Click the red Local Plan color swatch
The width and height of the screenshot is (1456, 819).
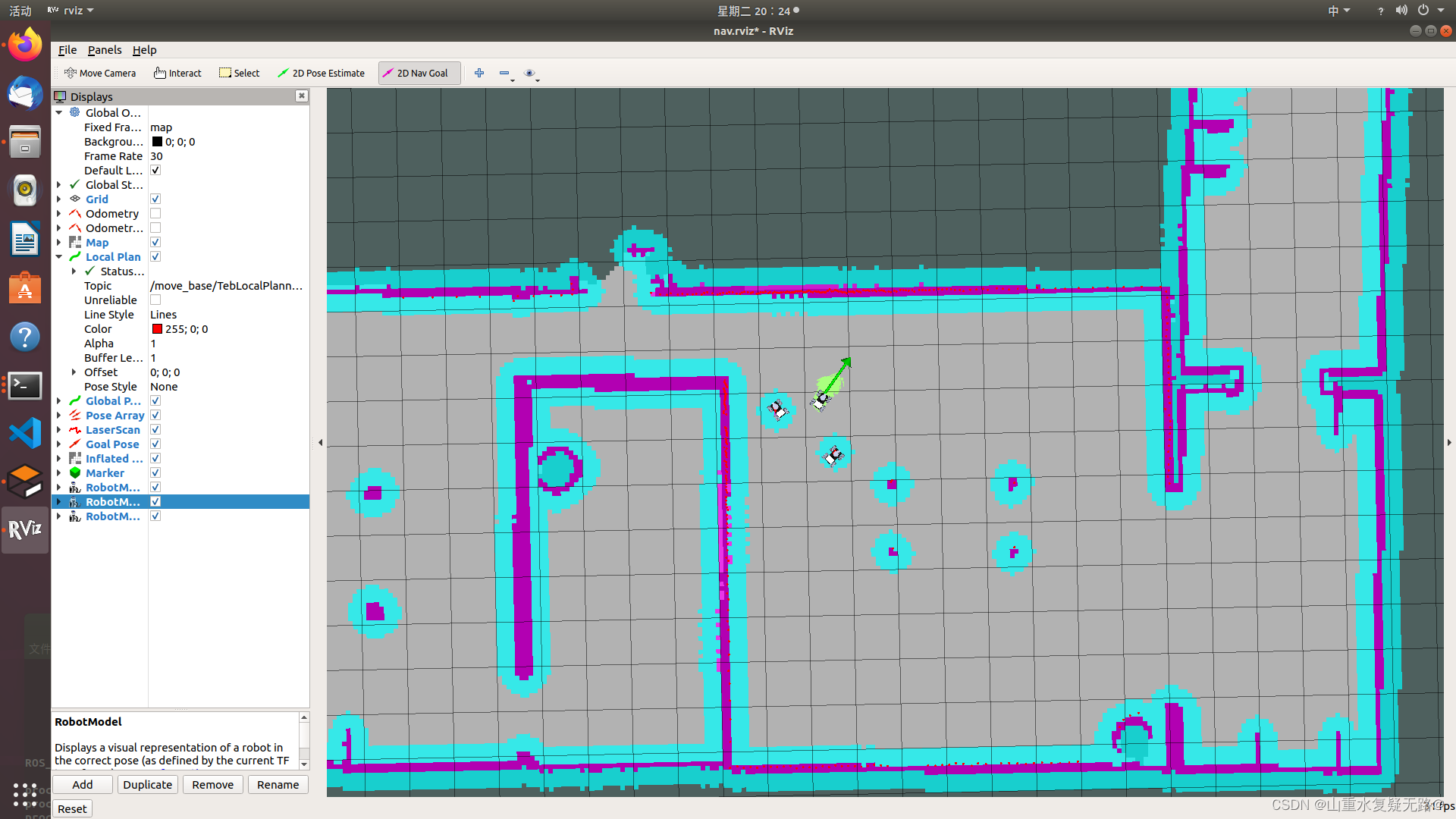point(157,328)
